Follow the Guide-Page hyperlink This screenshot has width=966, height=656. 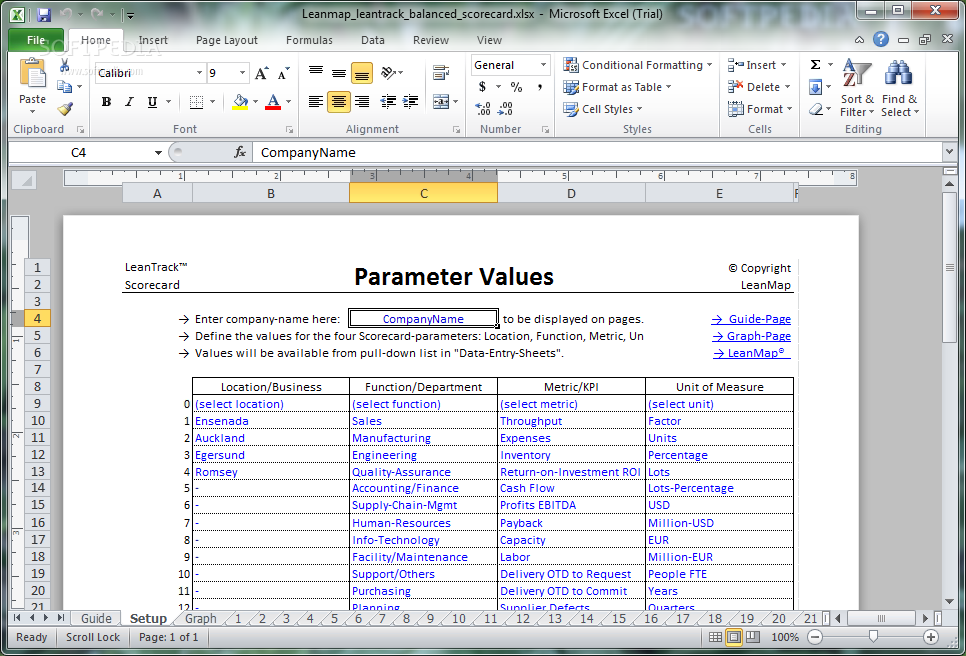(x=751, y=319)
